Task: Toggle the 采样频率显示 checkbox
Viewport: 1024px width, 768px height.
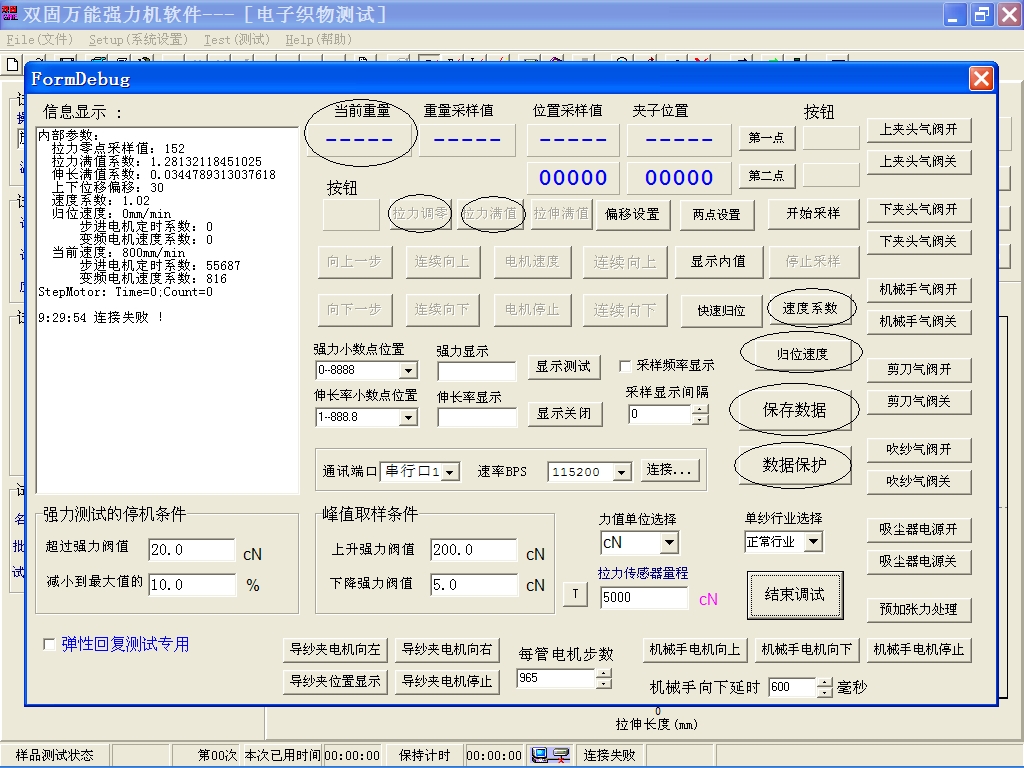Action: pyautogui.click(x=626, y=366)
